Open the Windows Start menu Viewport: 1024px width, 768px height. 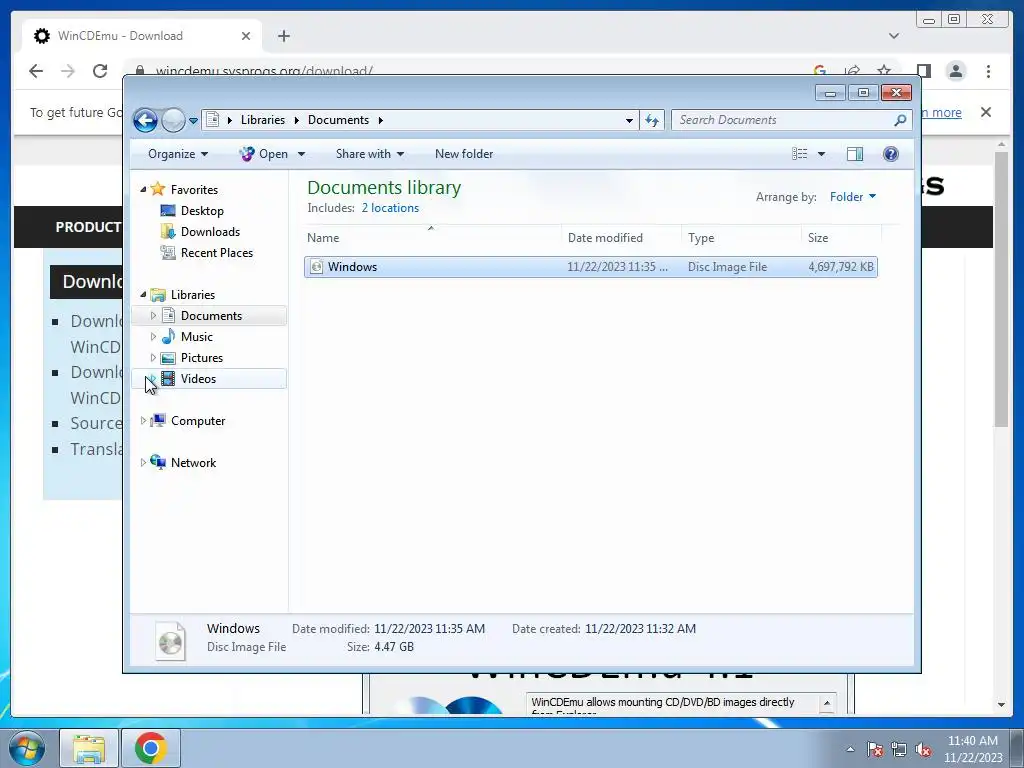coord(25,748)
